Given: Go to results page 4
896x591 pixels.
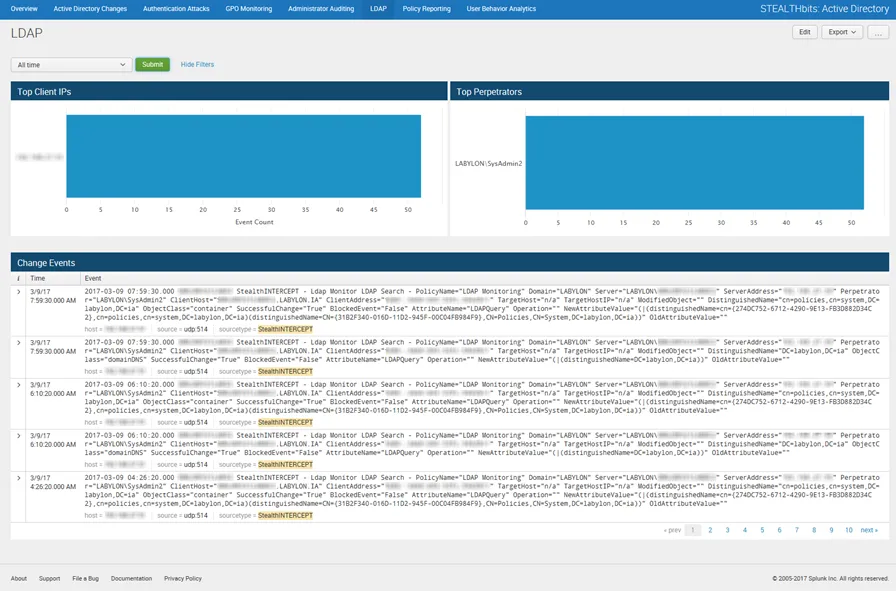Looking at the screenshot, I should pos(745,530).
